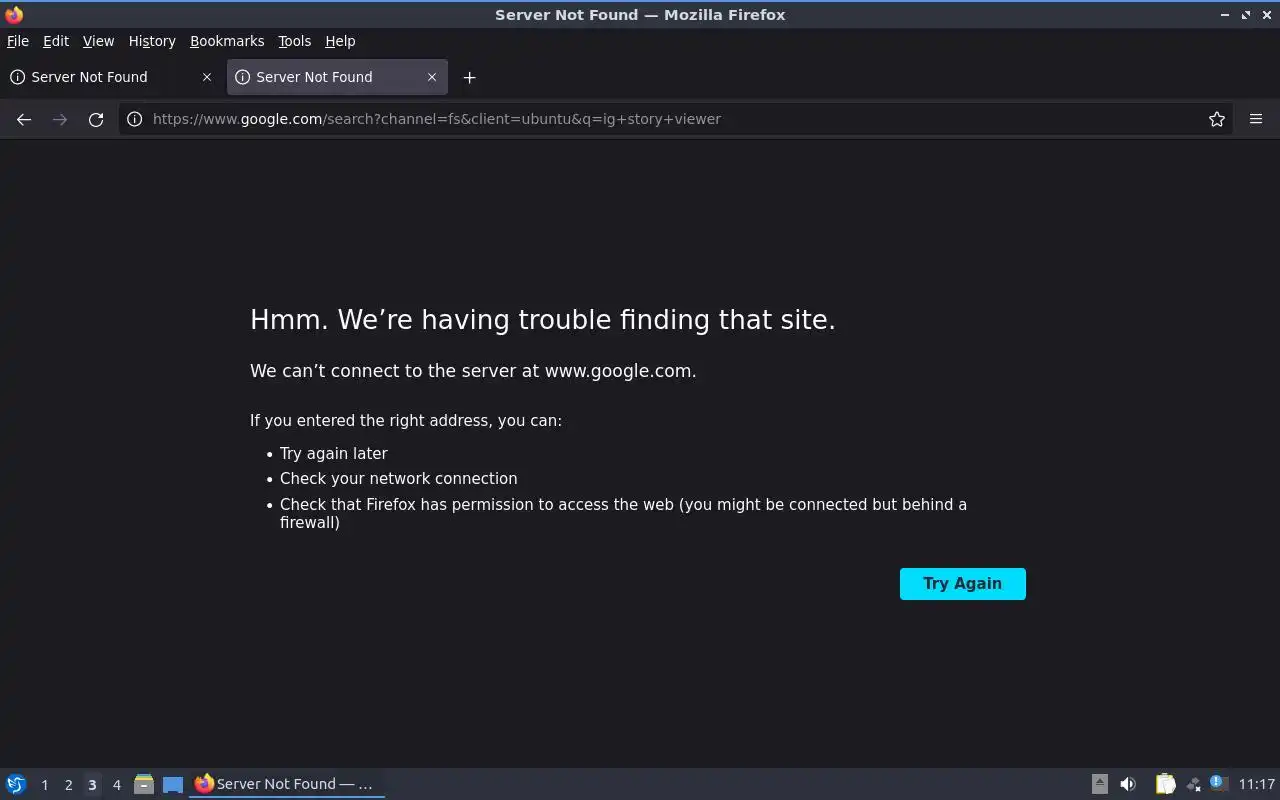Click the 11:17 clock in the panel
The width and height of the screenshot is (1280, 800).
pyautogui.click(x=1257, y=784)
